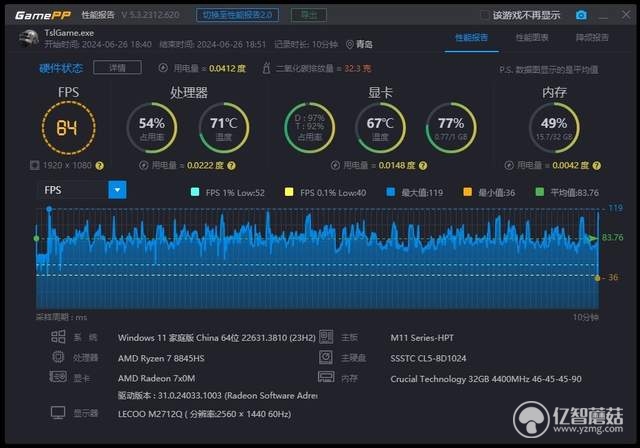Open the FPS chart metric dropdown arrow
This screenshot has width=640, height=448.
click(117, 190)
